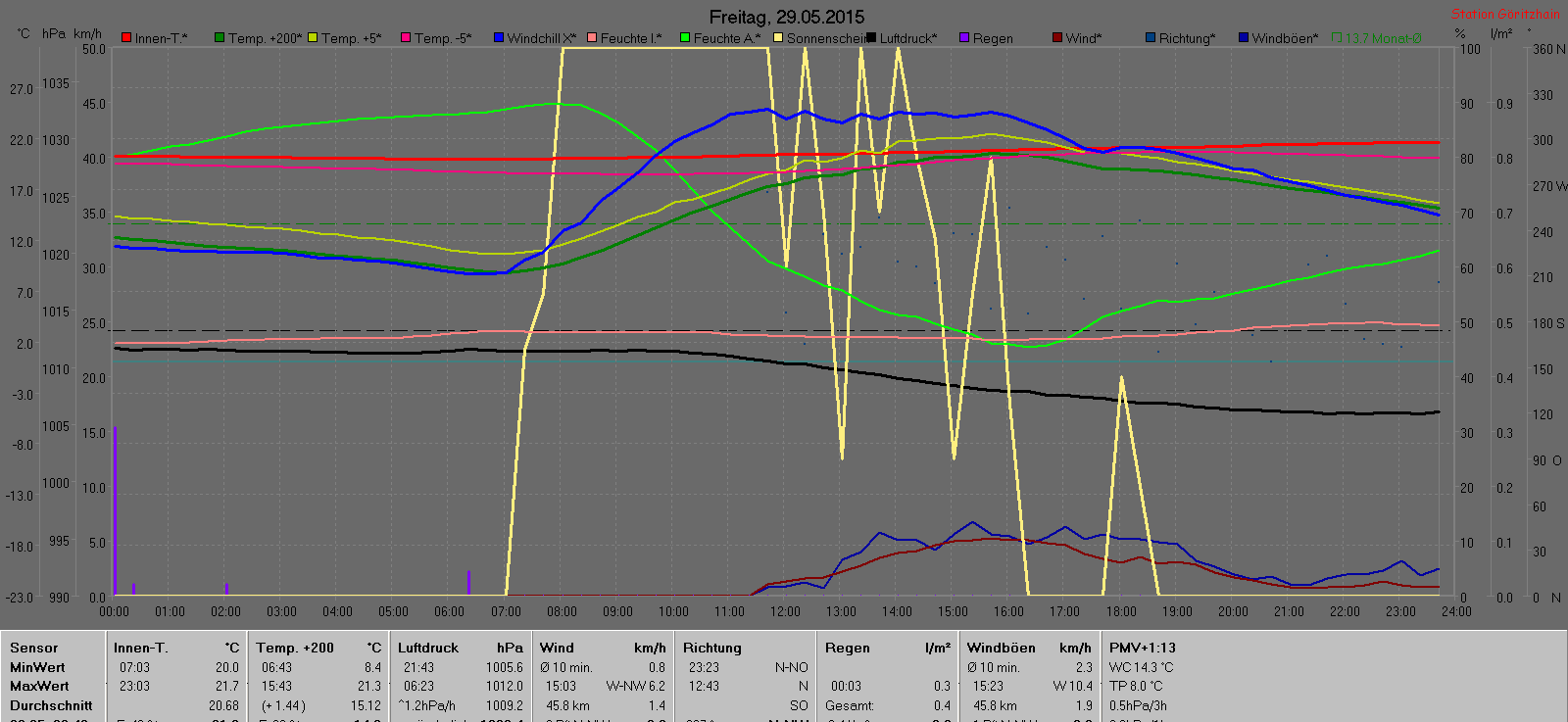The image size is (1568, 722).
Task: Click the Windböen maximum W 10.4
Action: click(1073, 686)
